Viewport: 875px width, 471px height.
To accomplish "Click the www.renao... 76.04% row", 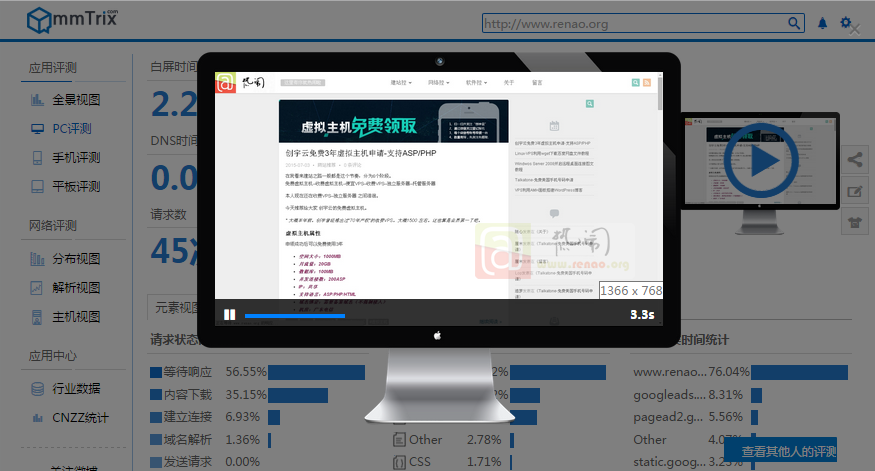I will pyautogui.click(x=741, y=372).
